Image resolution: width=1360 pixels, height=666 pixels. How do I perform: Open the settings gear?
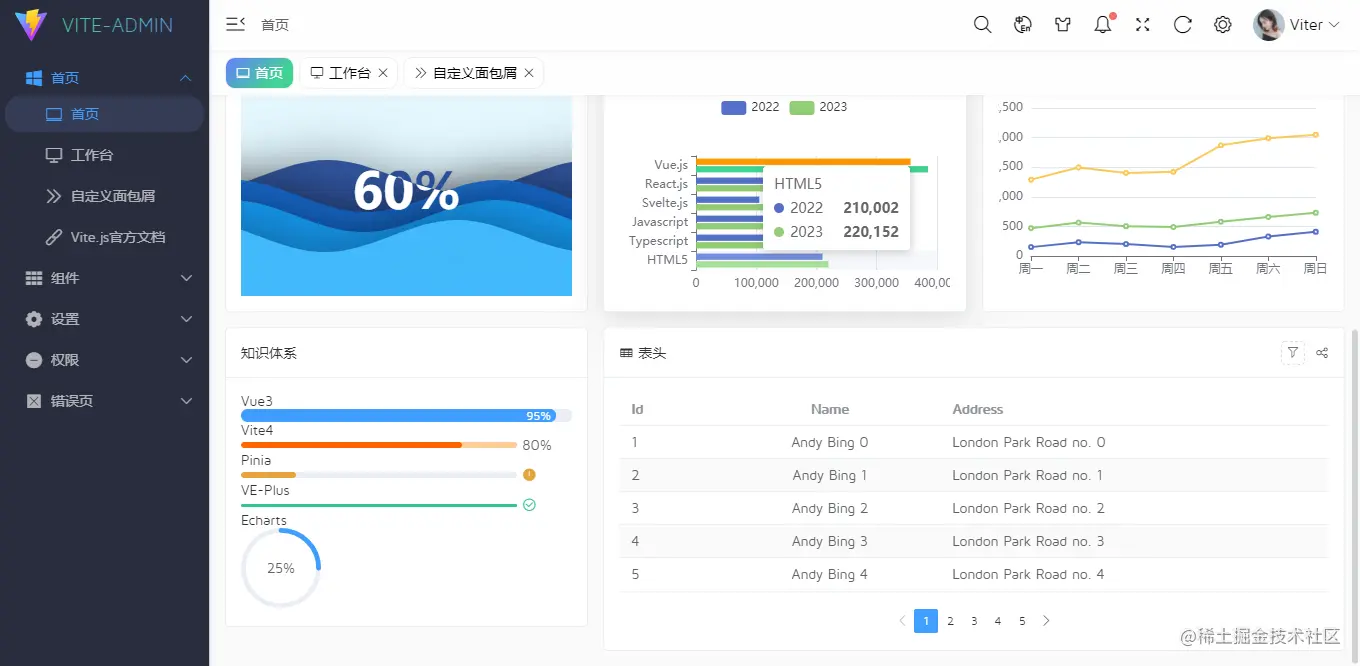(1222, 24)
